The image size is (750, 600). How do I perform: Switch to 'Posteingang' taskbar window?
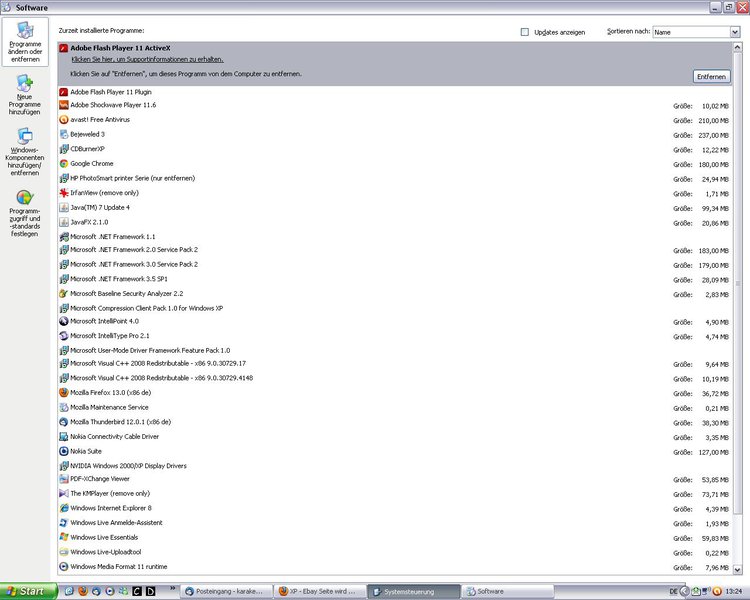[x=227, y=591]
